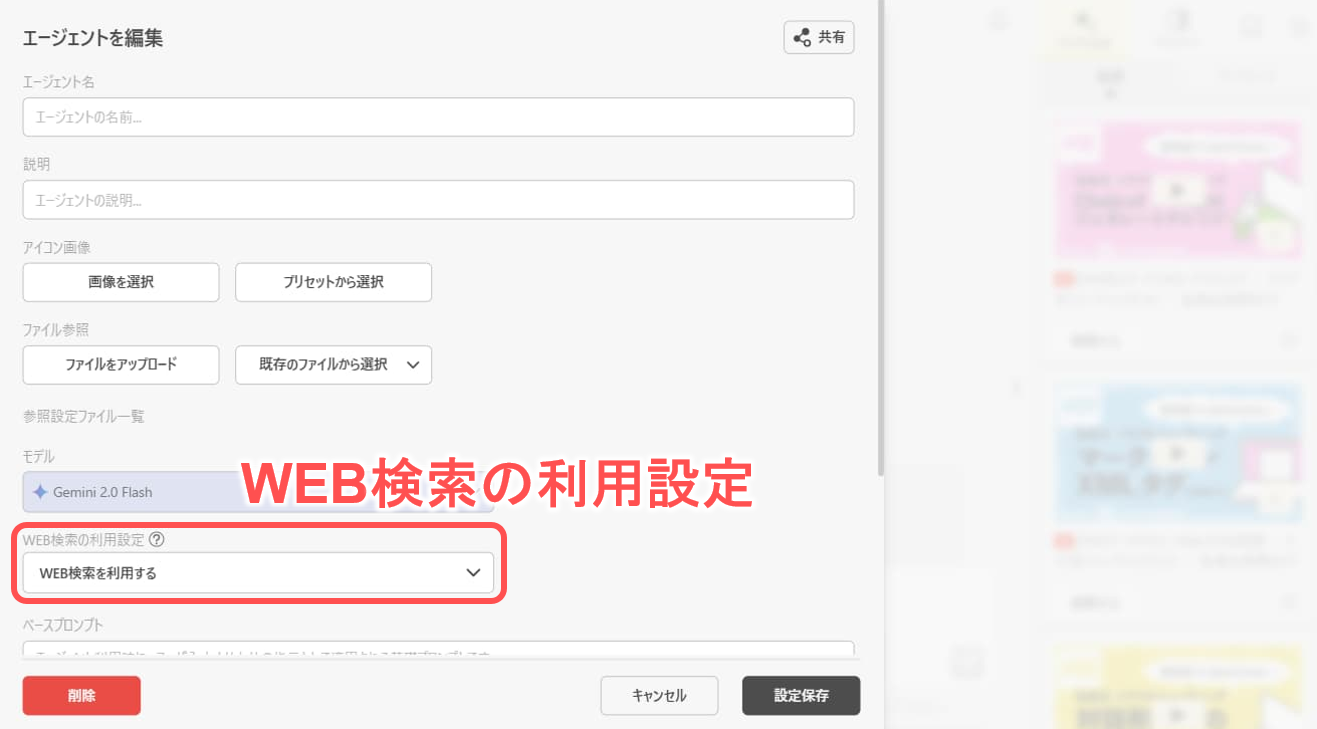Click the ファイルをアップロード button
Screen dimensions: 1317x729
[121, 365]
